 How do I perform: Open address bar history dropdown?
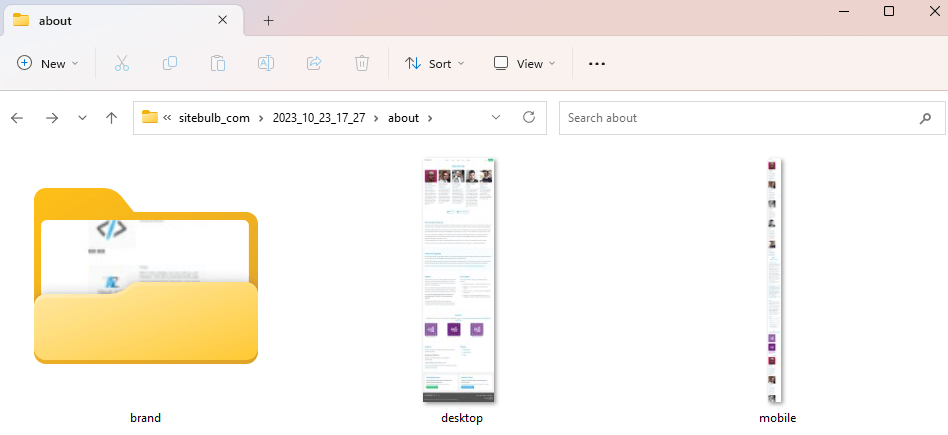point(496,117)
